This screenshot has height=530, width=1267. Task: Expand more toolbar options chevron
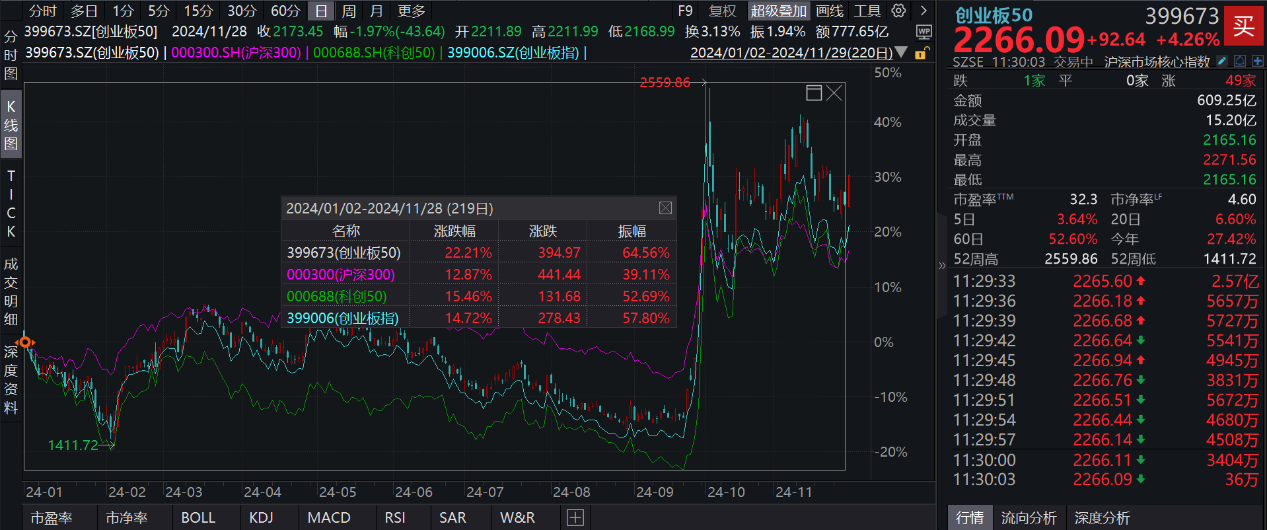(x=925, y=11)
